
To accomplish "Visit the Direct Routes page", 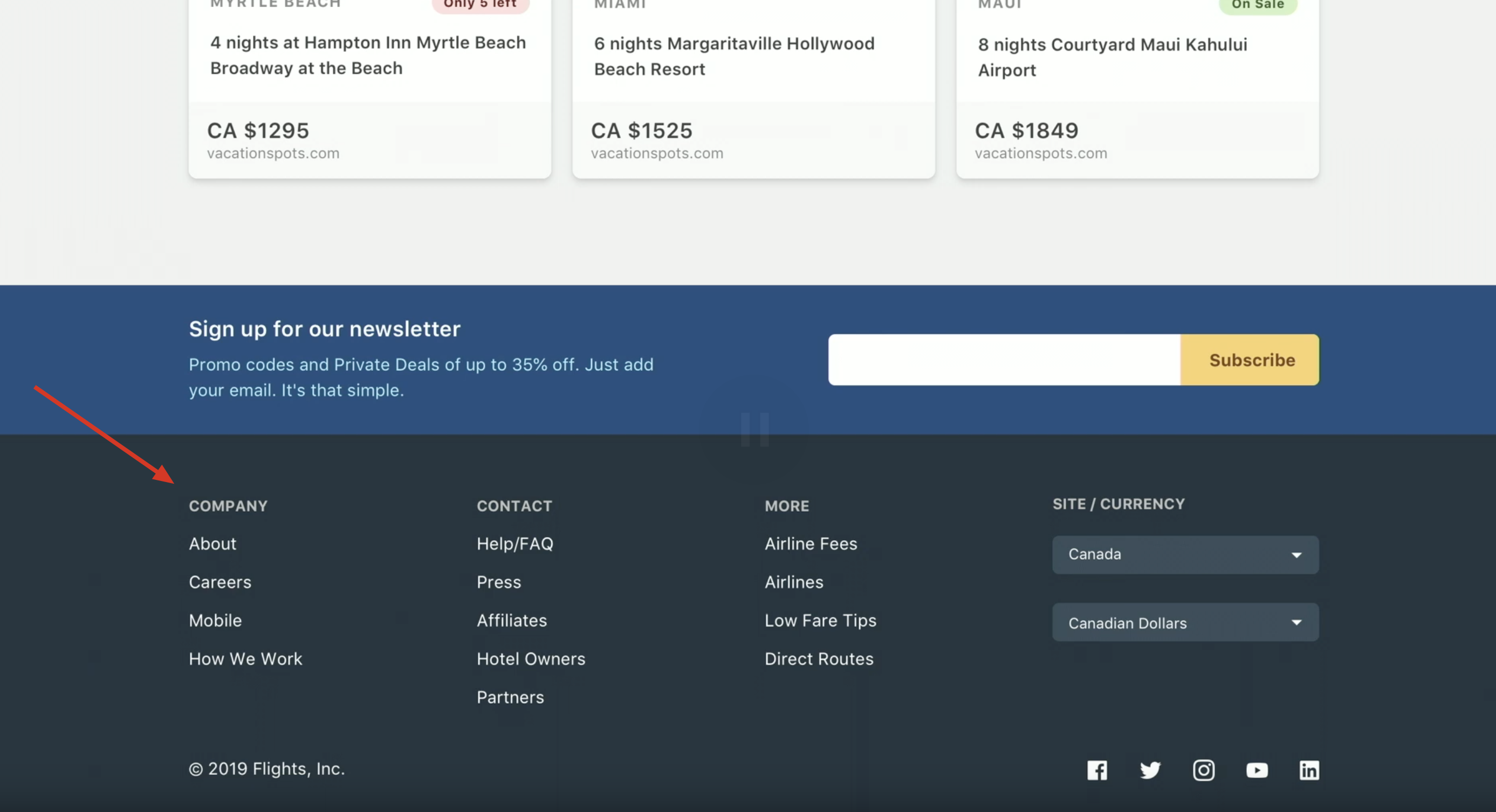I will point(819,659).
